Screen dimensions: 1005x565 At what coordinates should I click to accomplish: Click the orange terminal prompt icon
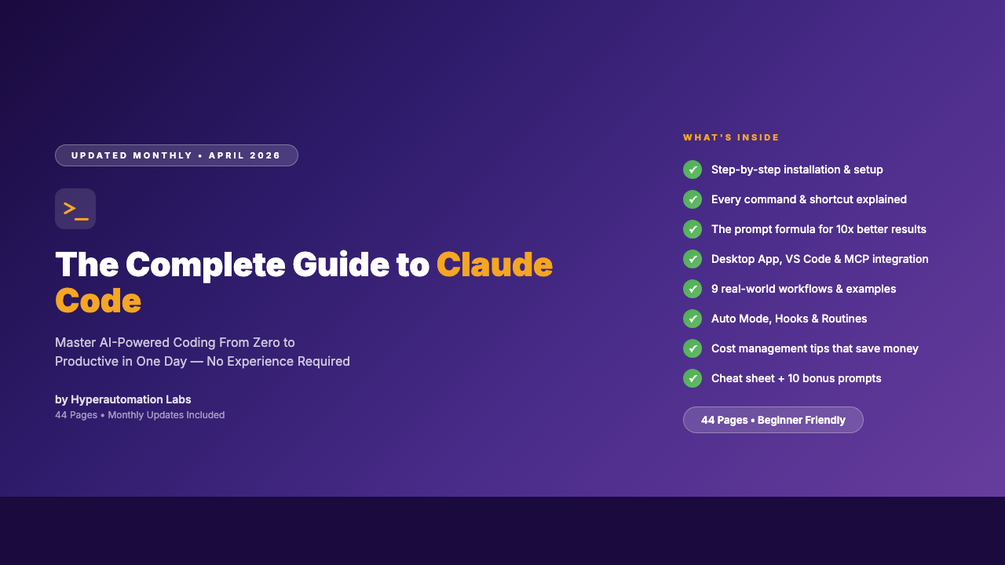pos(75,209)
